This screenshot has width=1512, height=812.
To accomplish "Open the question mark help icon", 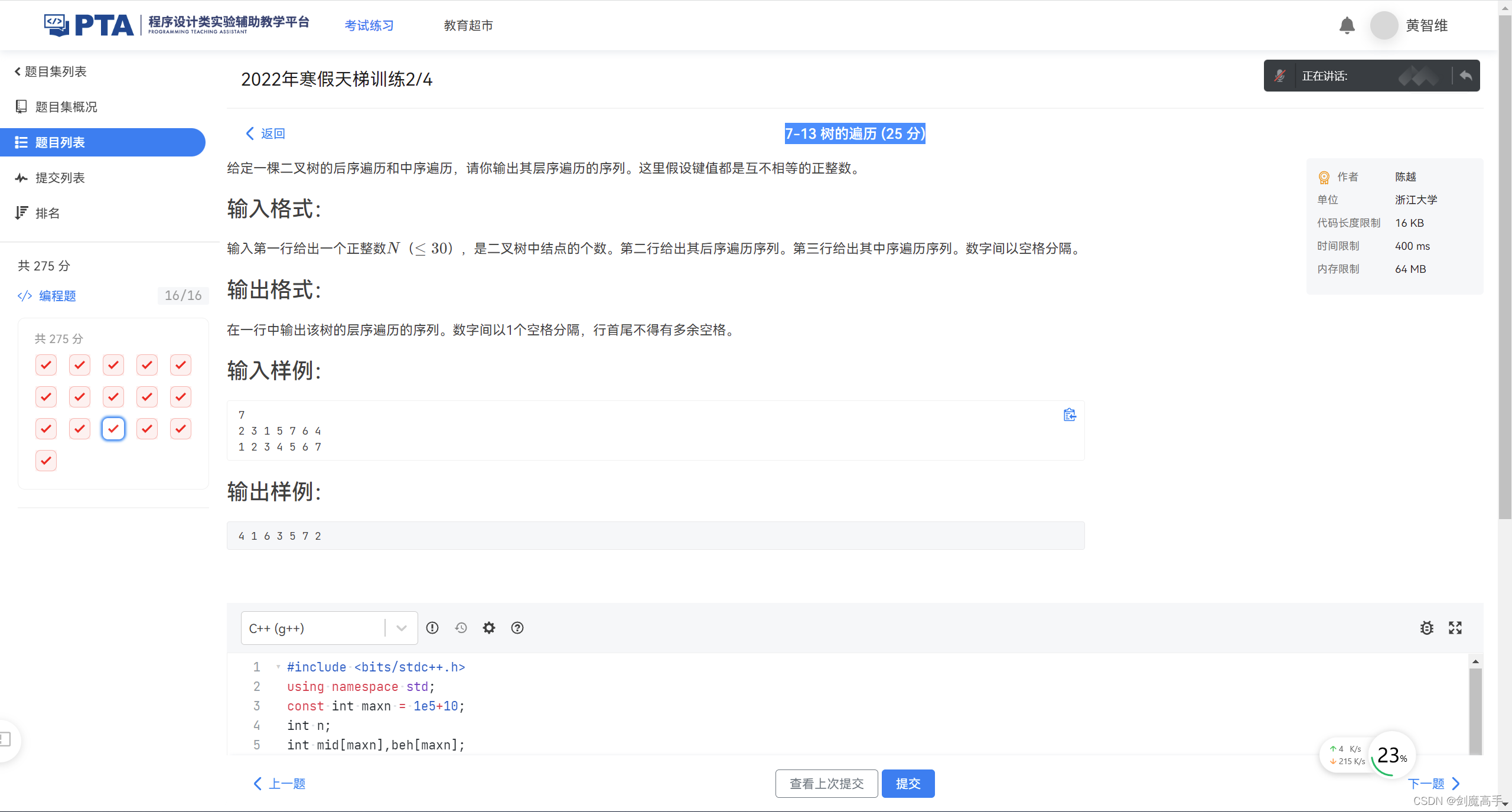I will tap(517, 628).
